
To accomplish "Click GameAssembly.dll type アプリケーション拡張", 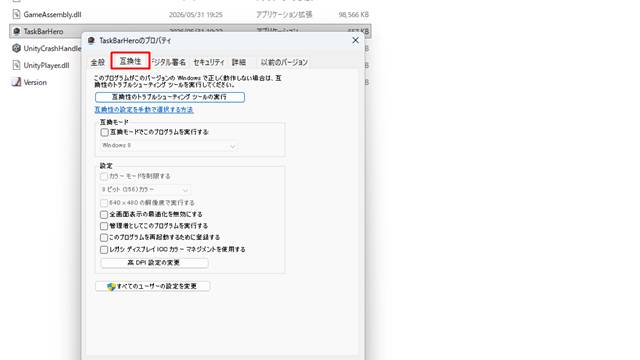I will tap(284, 15).
